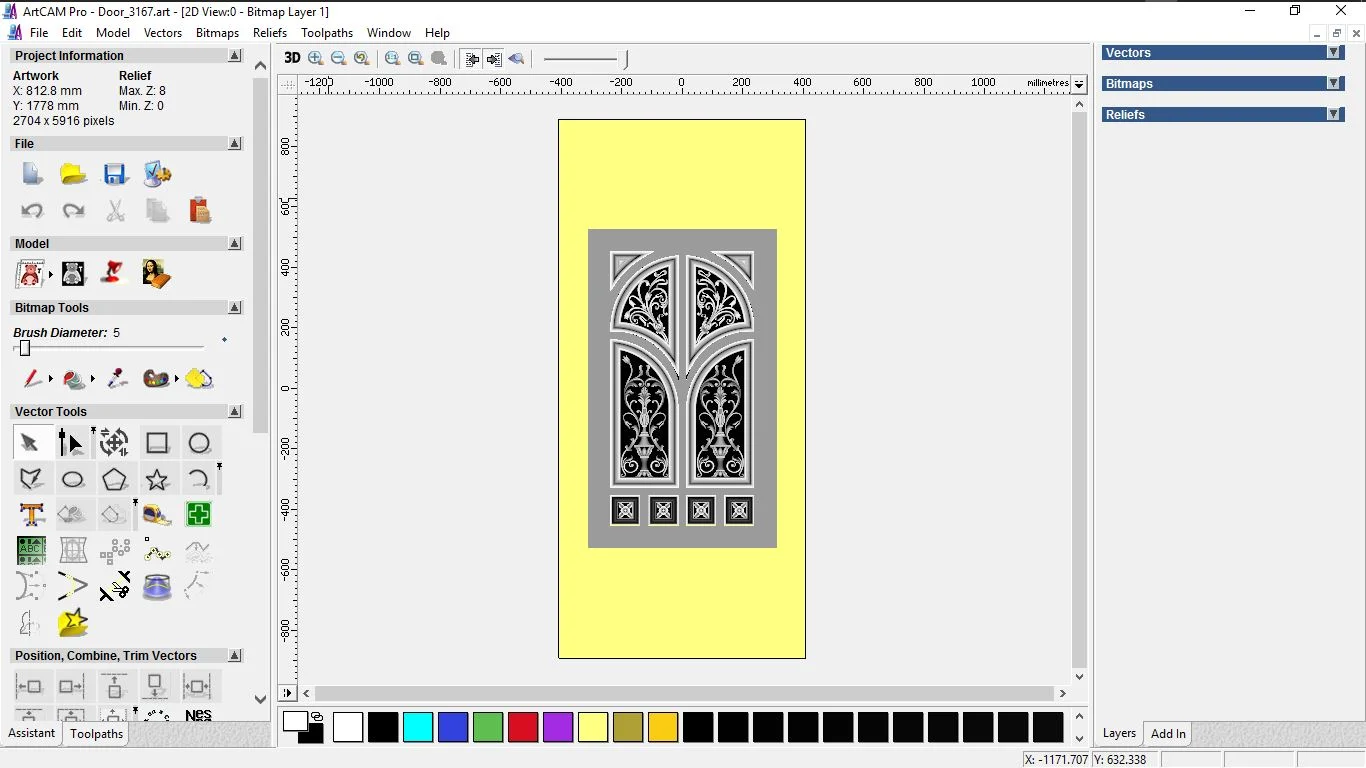Expand the Reliefs panel on the right
This screenshot has height=768, width=1366.
click(1333, 115)
